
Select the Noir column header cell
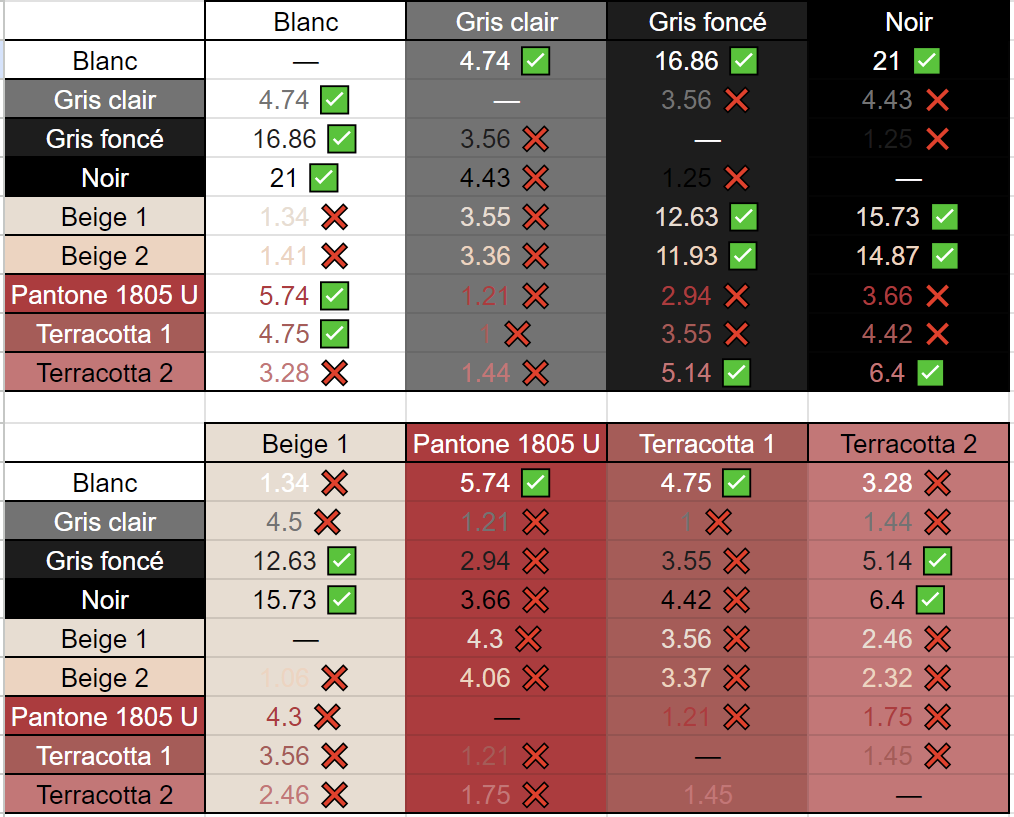click(x=909, y=22)
